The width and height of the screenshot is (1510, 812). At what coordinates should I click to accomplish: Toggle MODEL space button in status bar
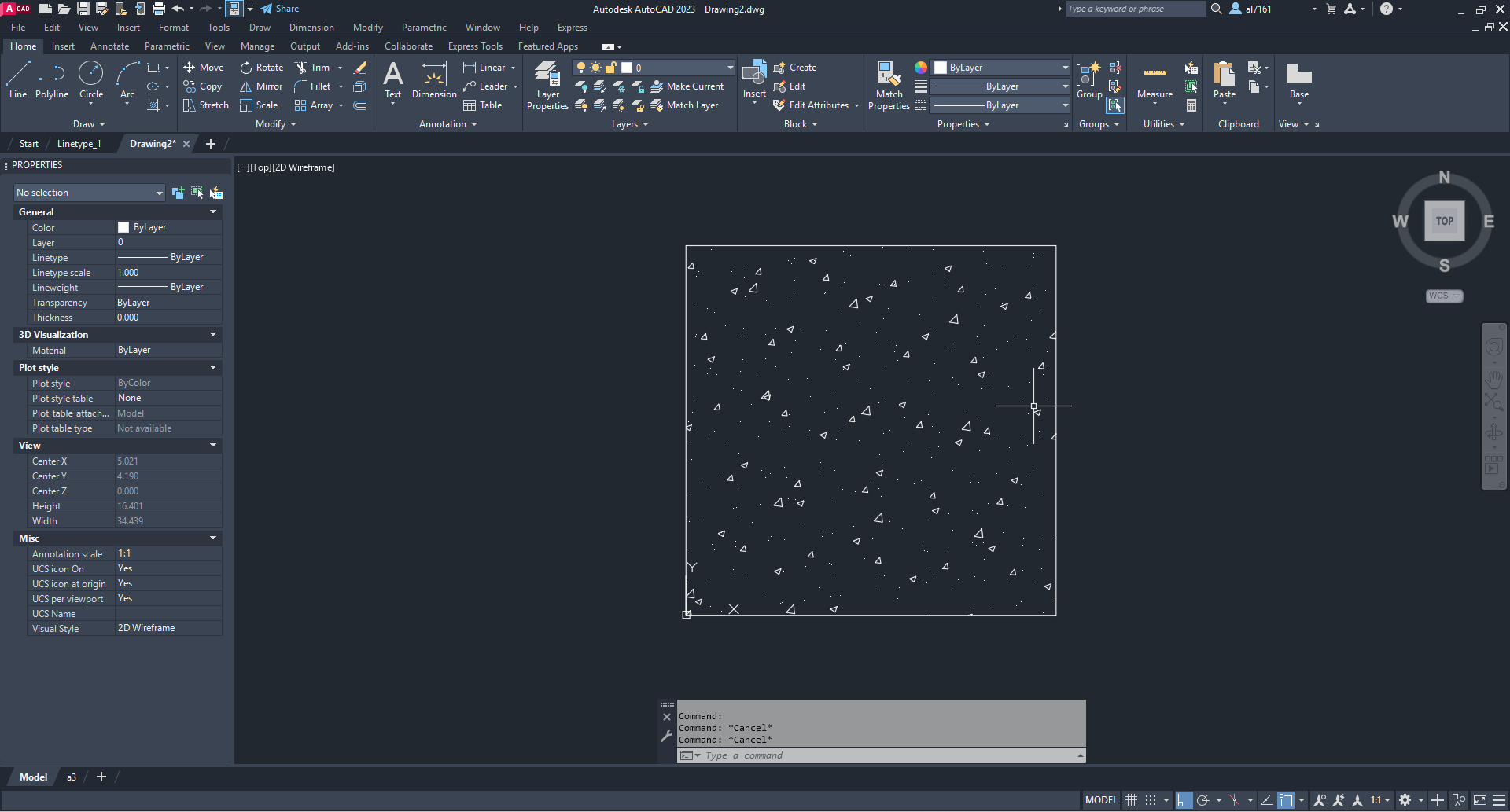point(1101,800)
